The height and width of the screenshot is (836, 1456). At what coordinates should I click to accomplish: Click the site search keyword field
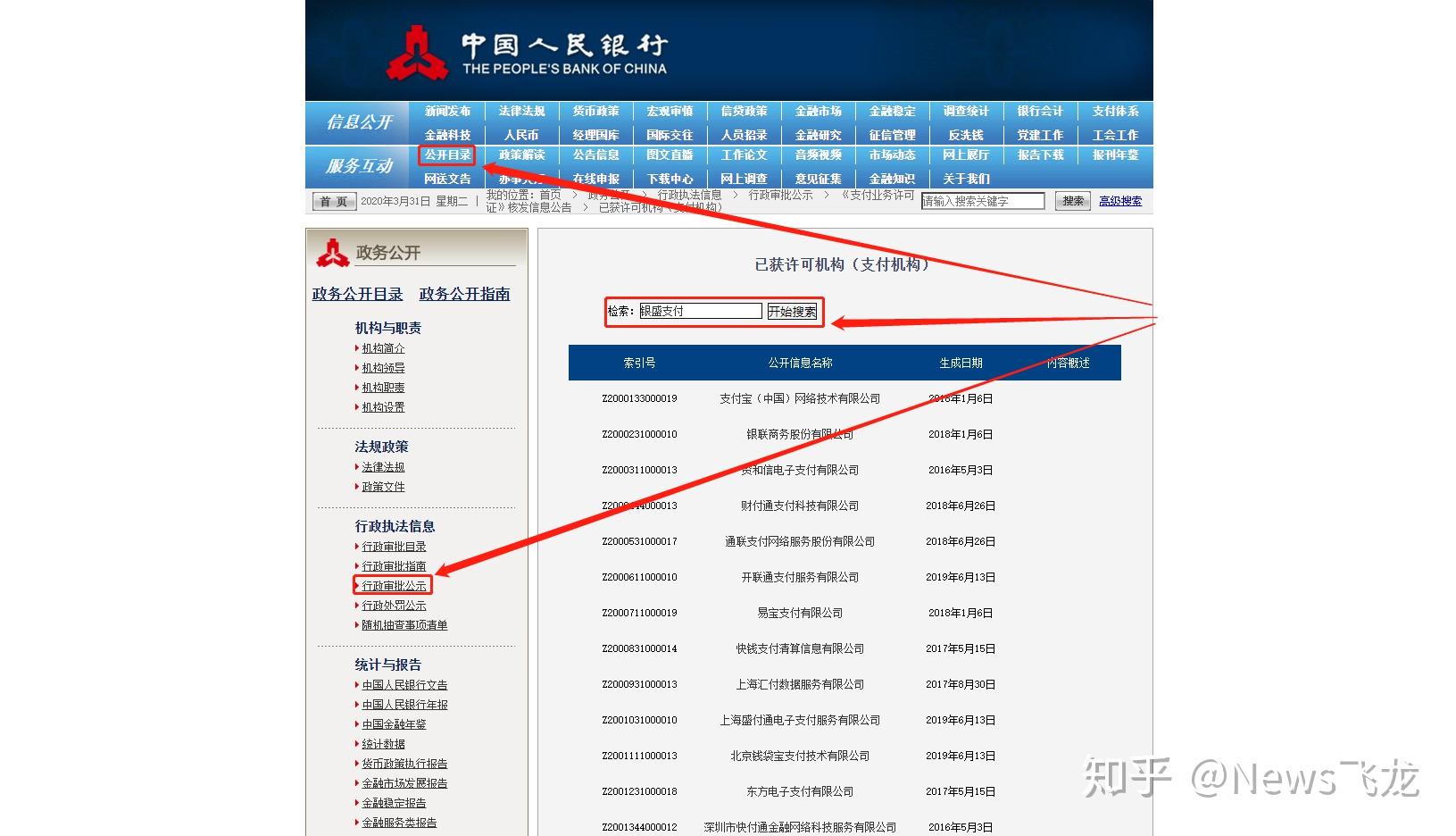(x=983, y=201)
